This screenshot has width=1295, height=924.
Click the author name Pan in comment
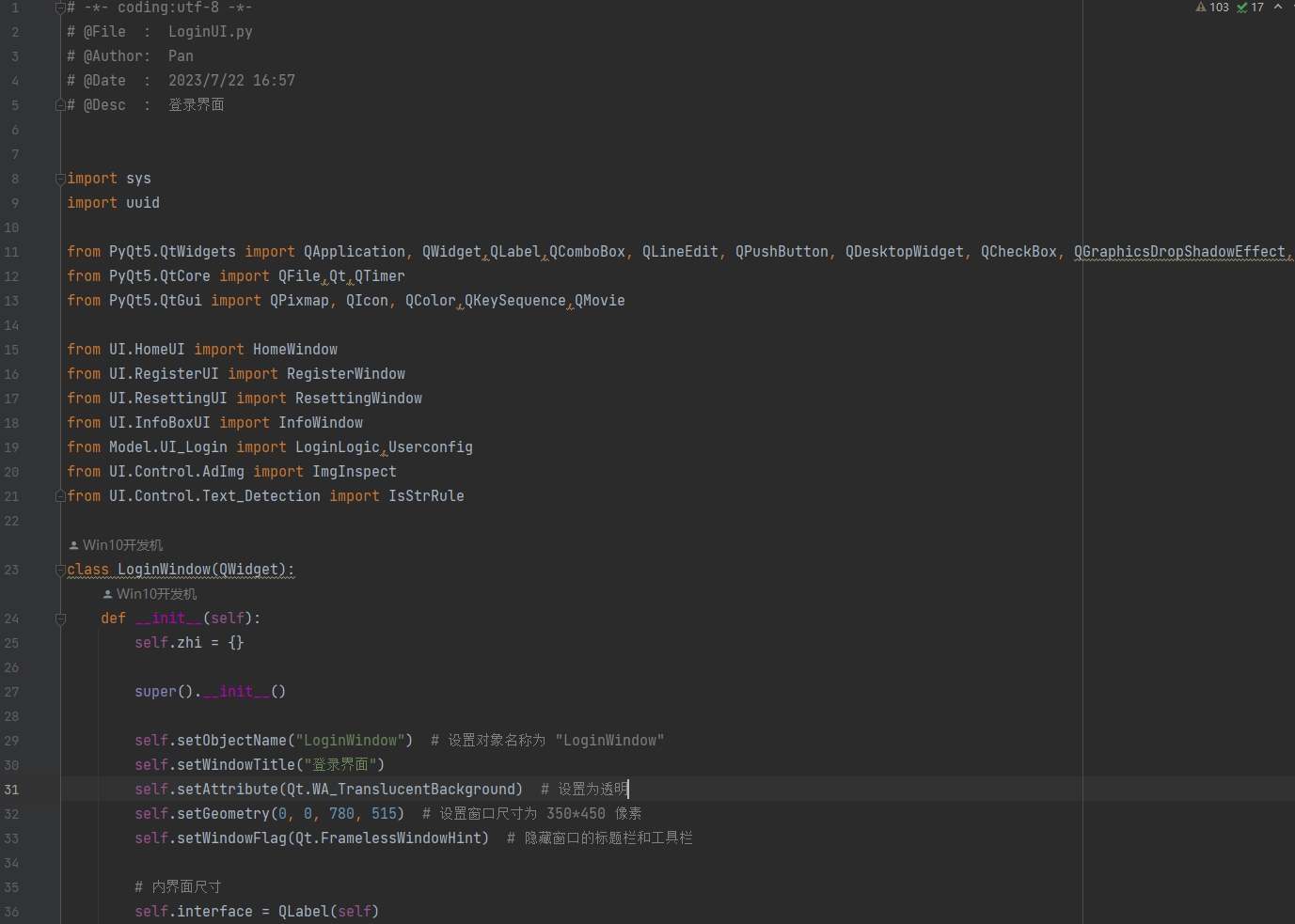[181, 56]
